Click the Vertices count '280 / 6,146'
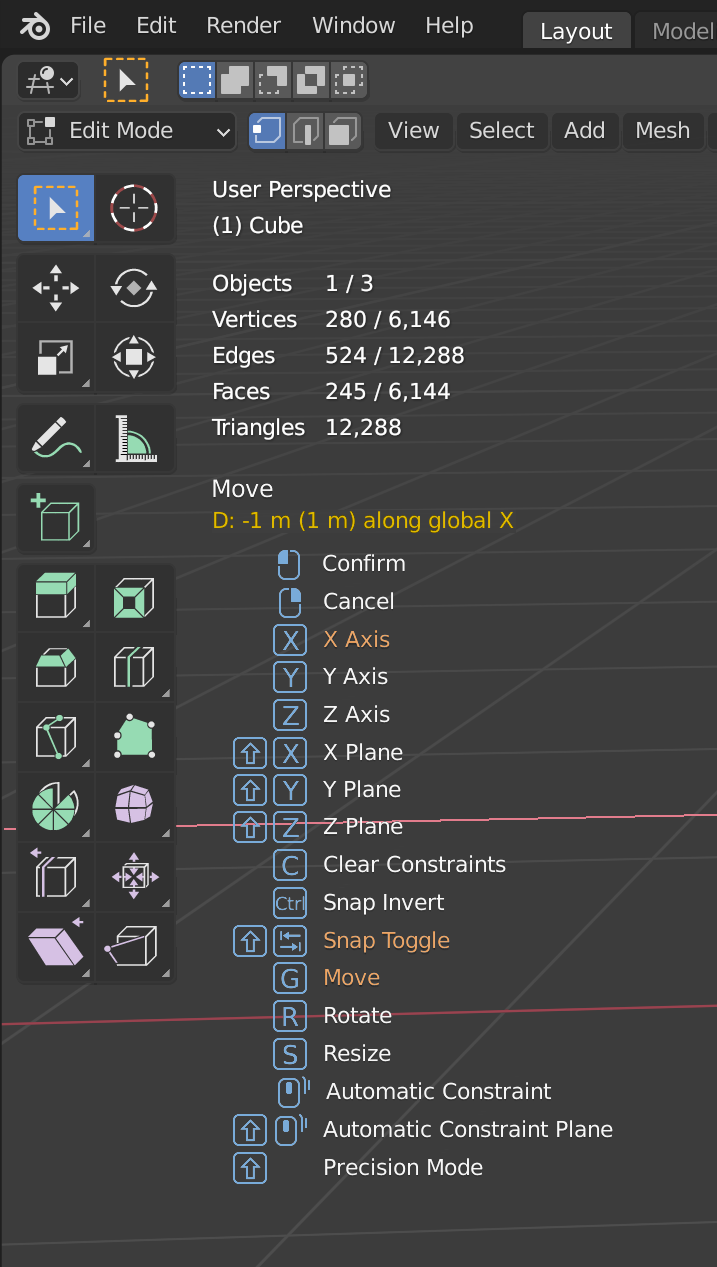 coord(388,320)
